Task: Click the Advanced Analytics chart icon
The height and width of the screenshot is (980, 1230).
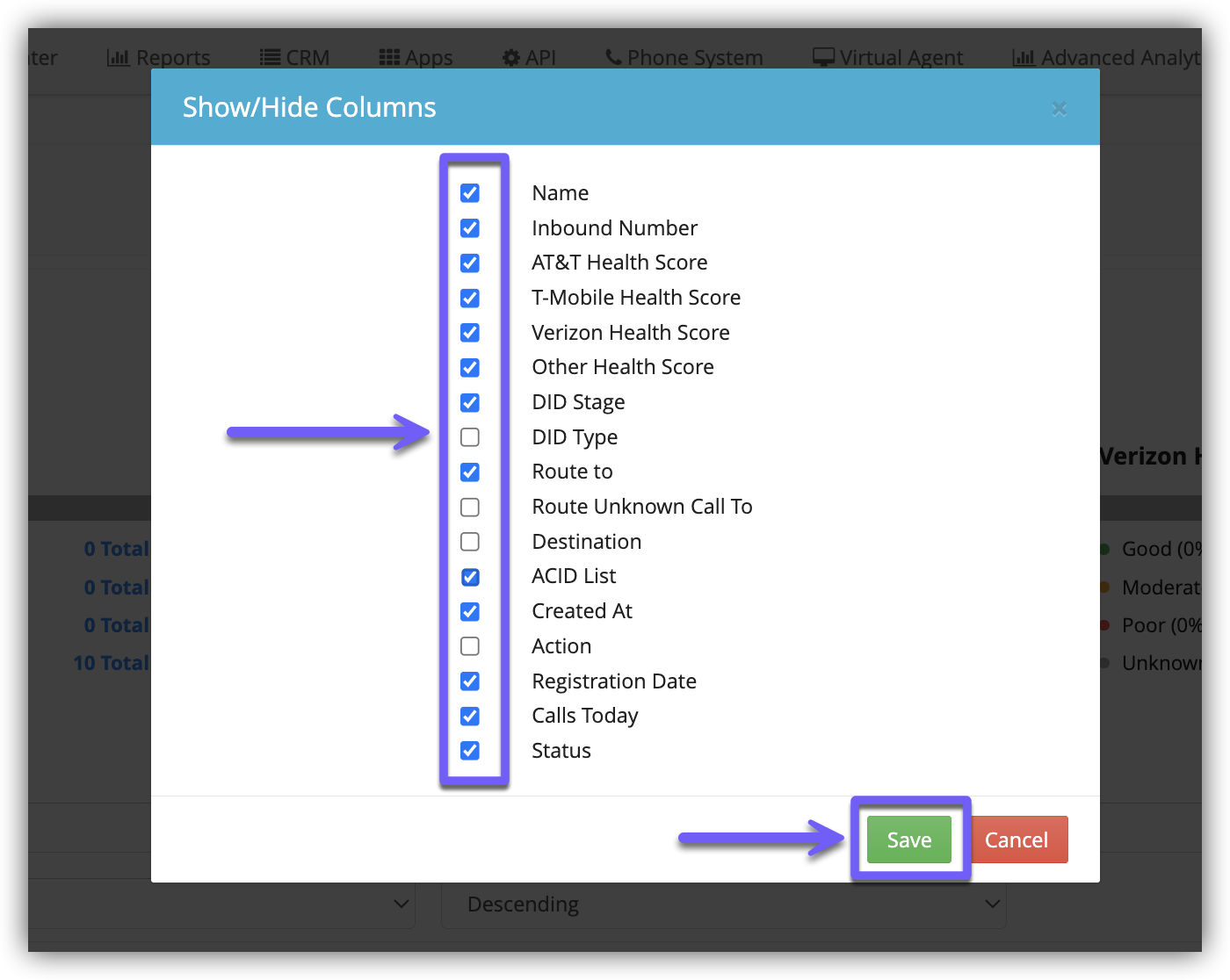Action: [x=1024, y=58]
